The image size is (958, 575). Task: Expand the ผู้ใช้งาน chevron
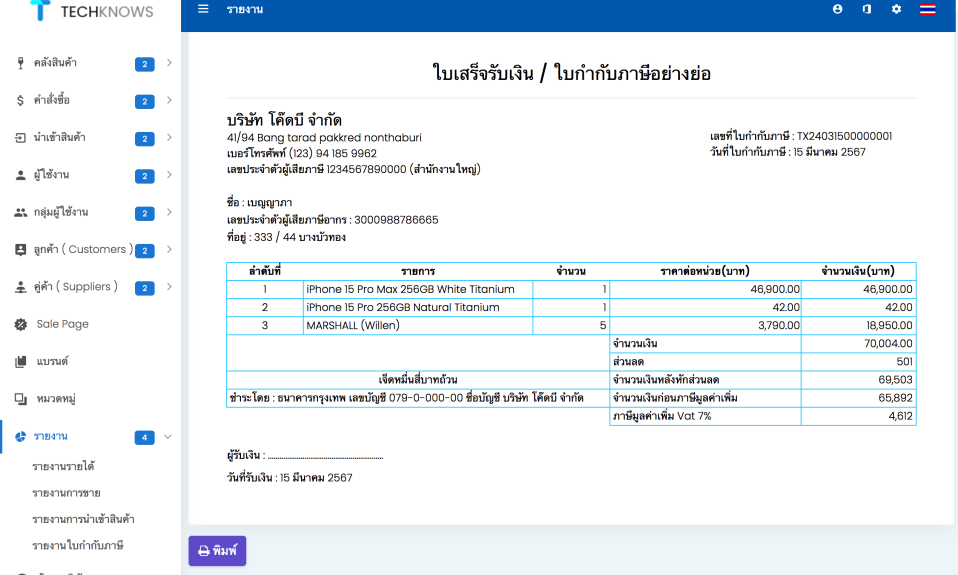tap(169, 174)
